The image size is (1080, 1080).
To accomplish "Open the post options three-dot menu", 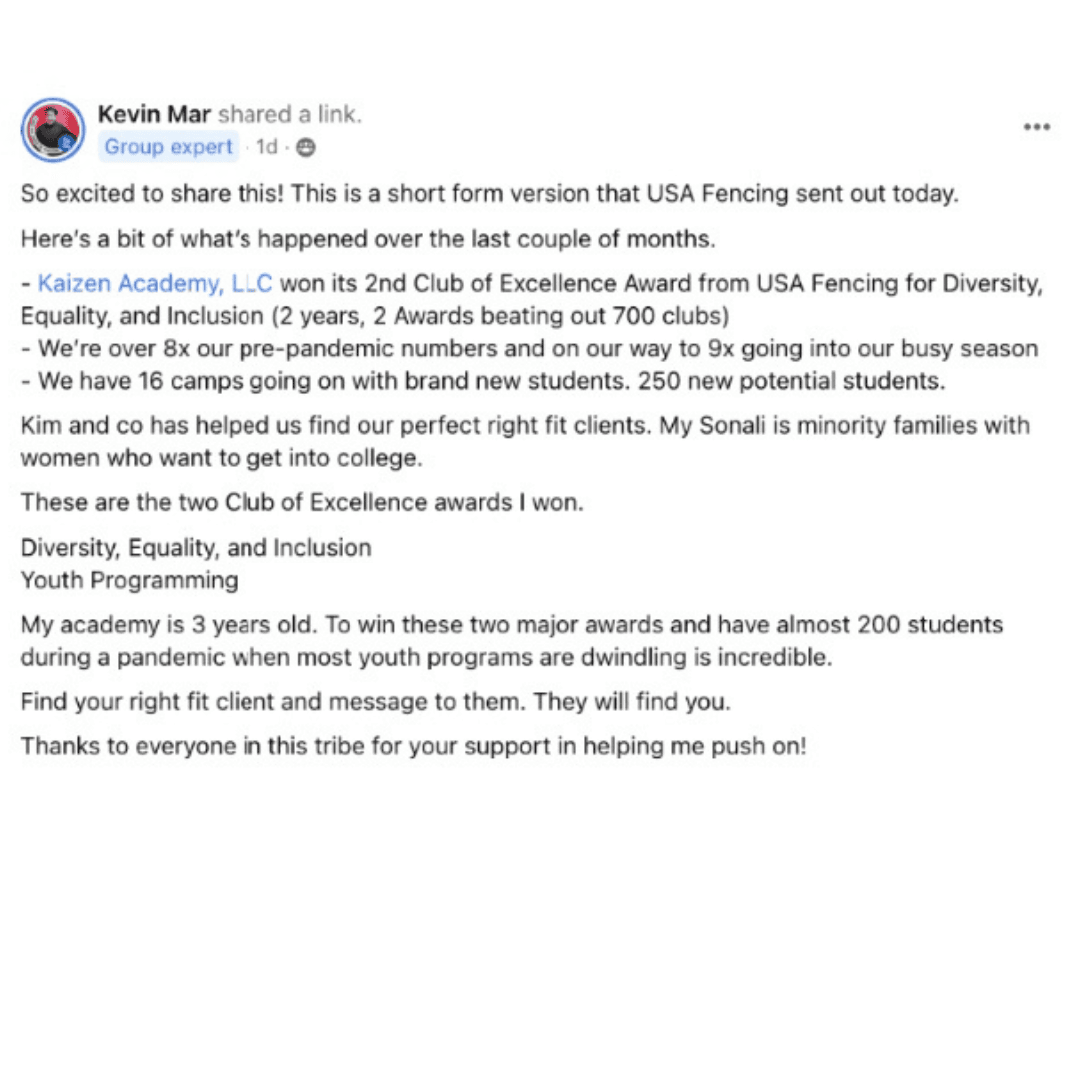I will [1036, 127].
